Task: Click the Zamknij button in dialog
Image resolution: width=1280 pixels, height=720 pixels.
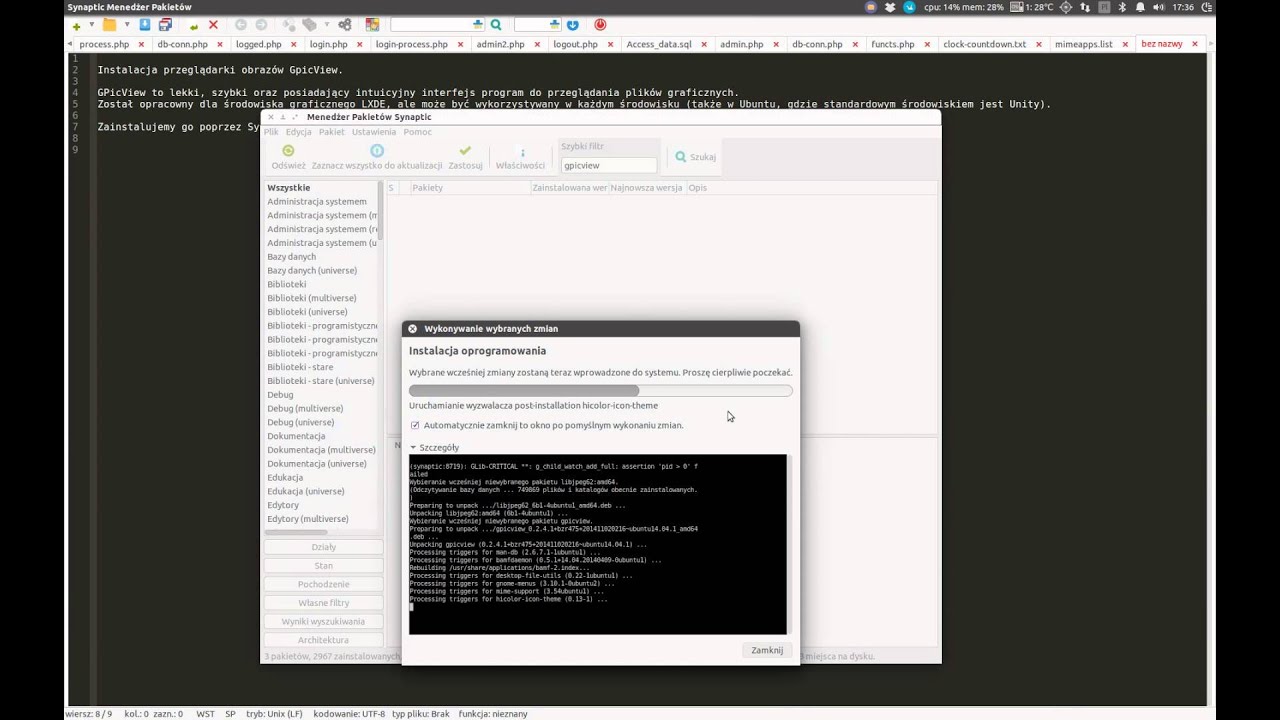Action: 767,650
